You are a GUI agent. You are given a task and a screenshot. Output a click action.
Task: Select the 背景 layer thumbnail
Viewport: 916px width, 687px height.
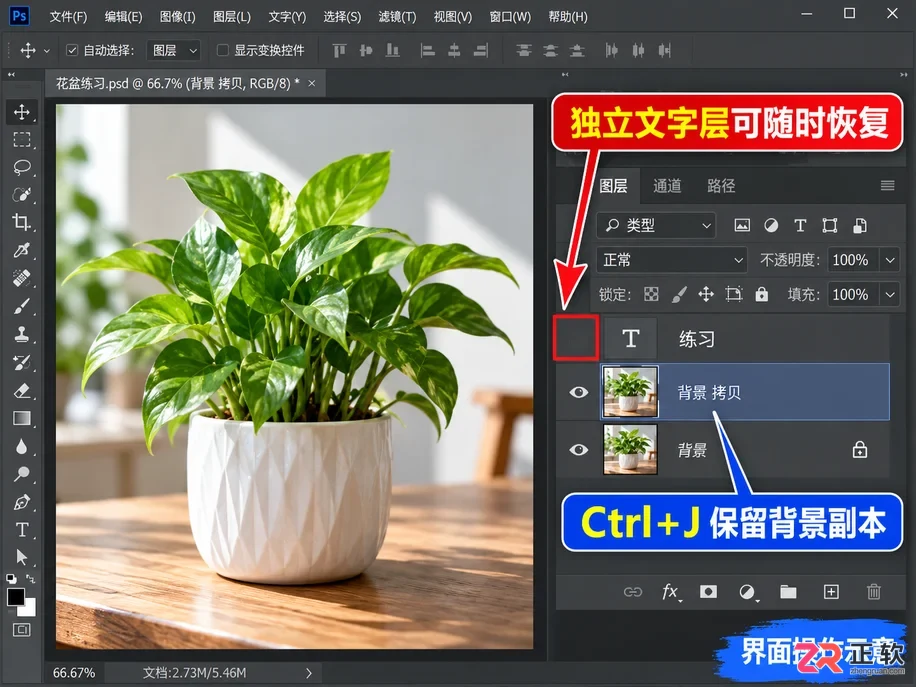[630, 450]
